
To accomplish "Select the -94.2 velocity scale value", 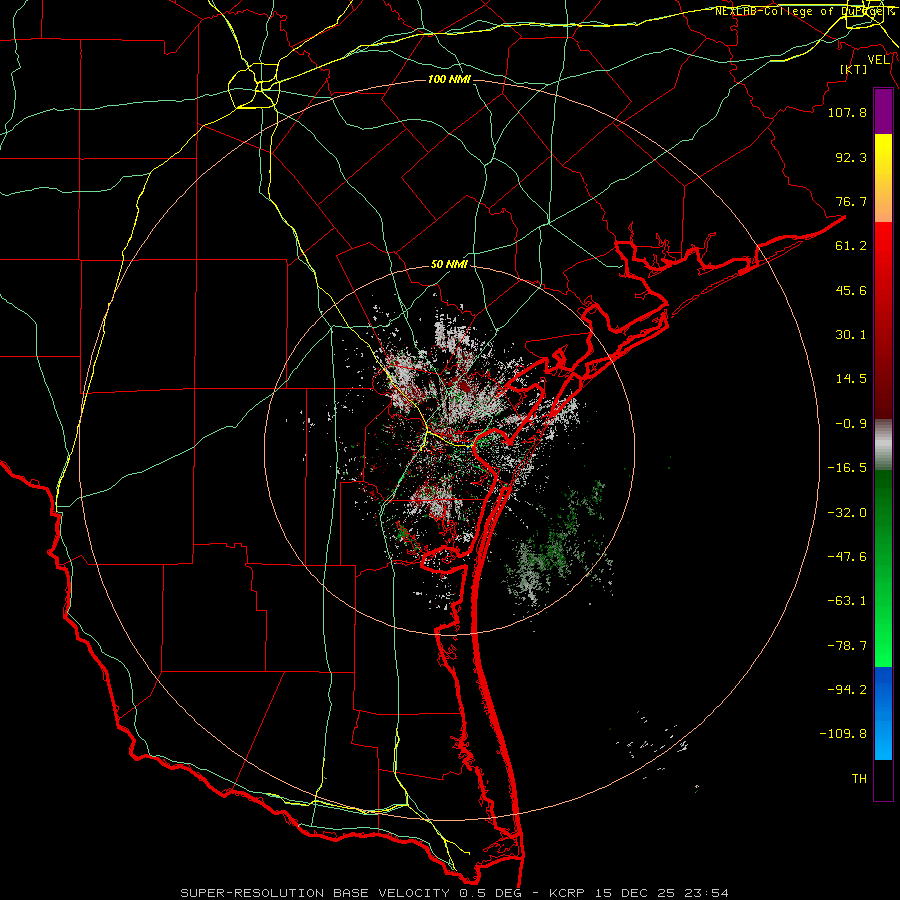I will tap(847, 690).
